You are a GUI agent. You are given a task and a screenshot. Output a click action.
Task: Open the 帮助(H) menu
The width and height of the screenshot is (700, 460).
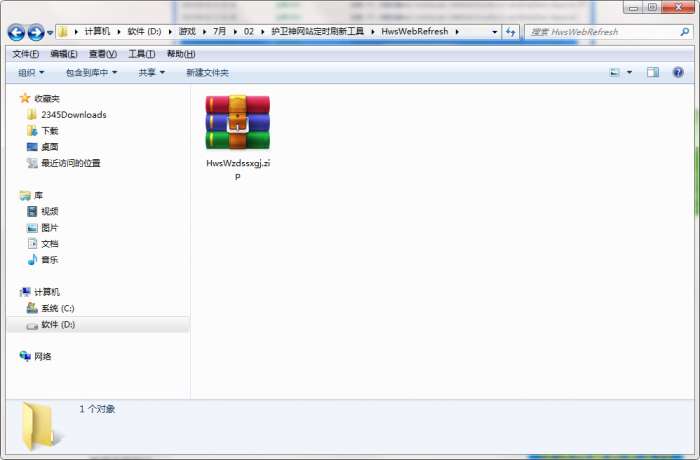[x=181, y=54]
